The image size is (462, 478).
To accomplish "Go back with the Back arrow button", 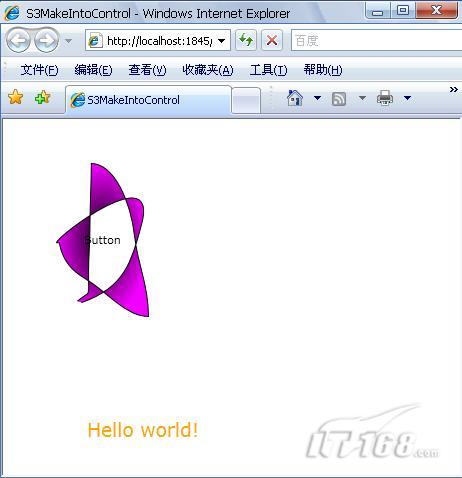I will point(19,40).
